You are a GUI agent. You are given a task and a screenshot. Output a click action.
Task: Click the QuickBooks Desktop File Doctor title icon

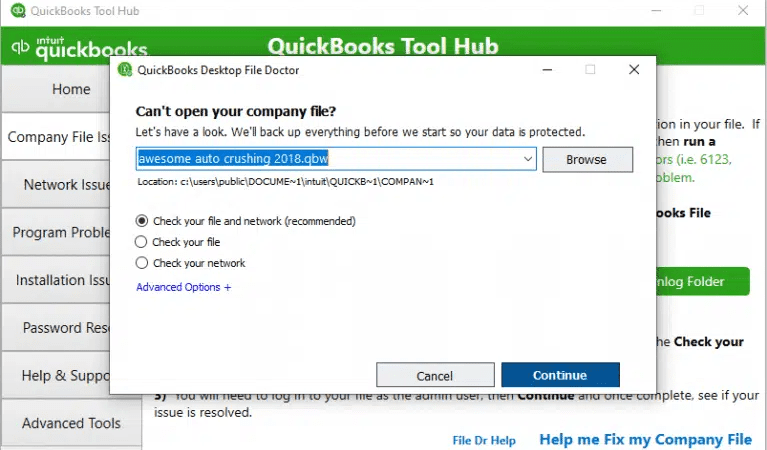[x=125, y=70]
